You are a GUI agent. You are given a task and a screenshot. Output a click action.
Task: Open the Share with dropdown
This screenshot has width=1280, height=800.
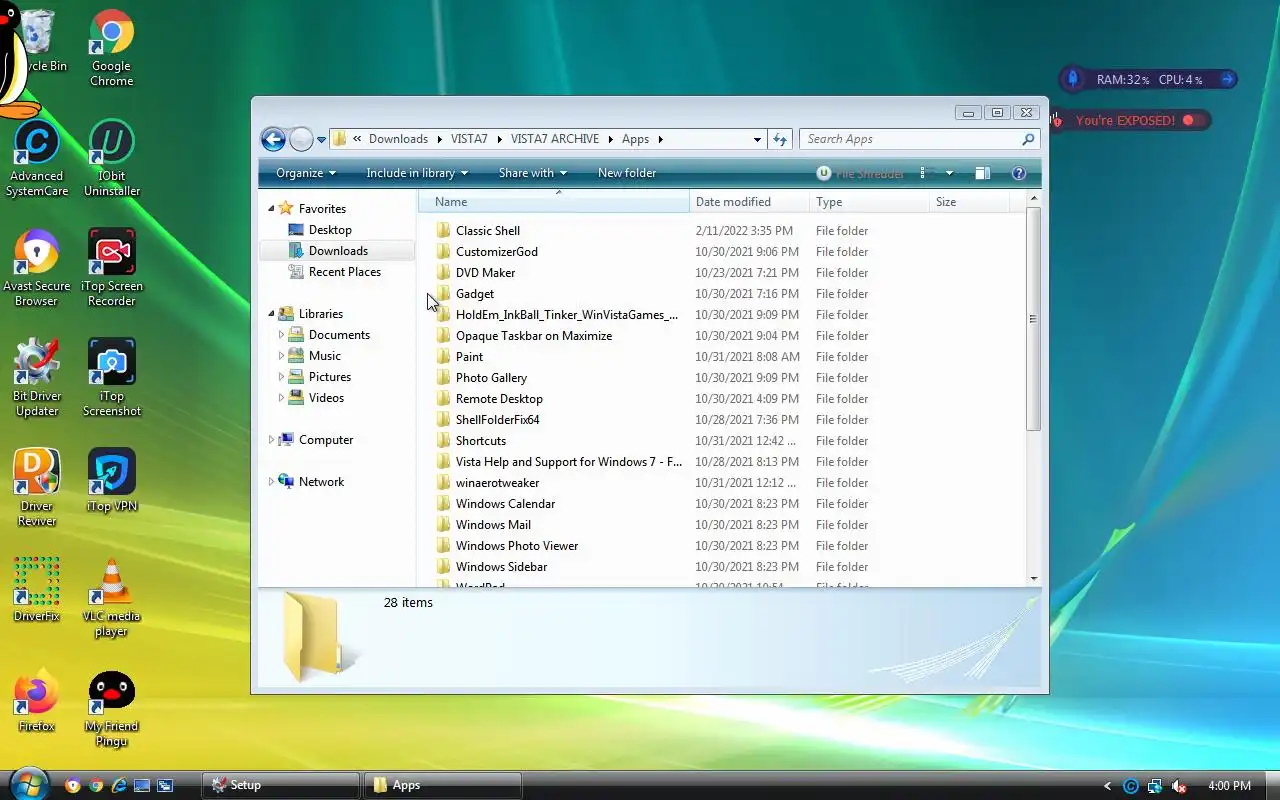point(533,173)
